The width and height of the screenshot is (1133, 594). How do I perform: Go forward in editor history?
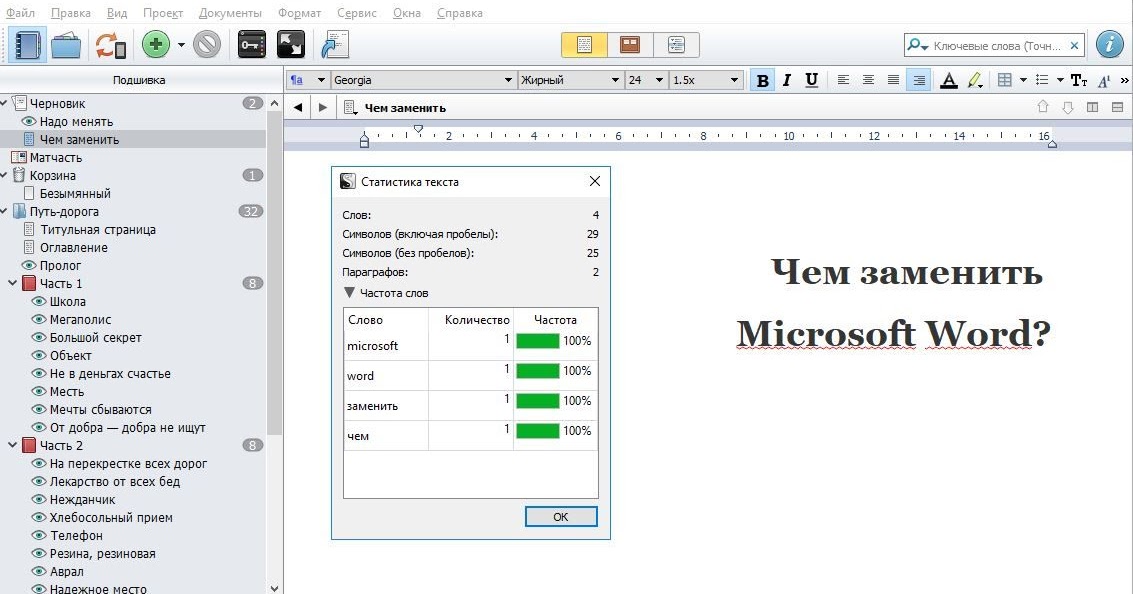click(x=323, y=108)
